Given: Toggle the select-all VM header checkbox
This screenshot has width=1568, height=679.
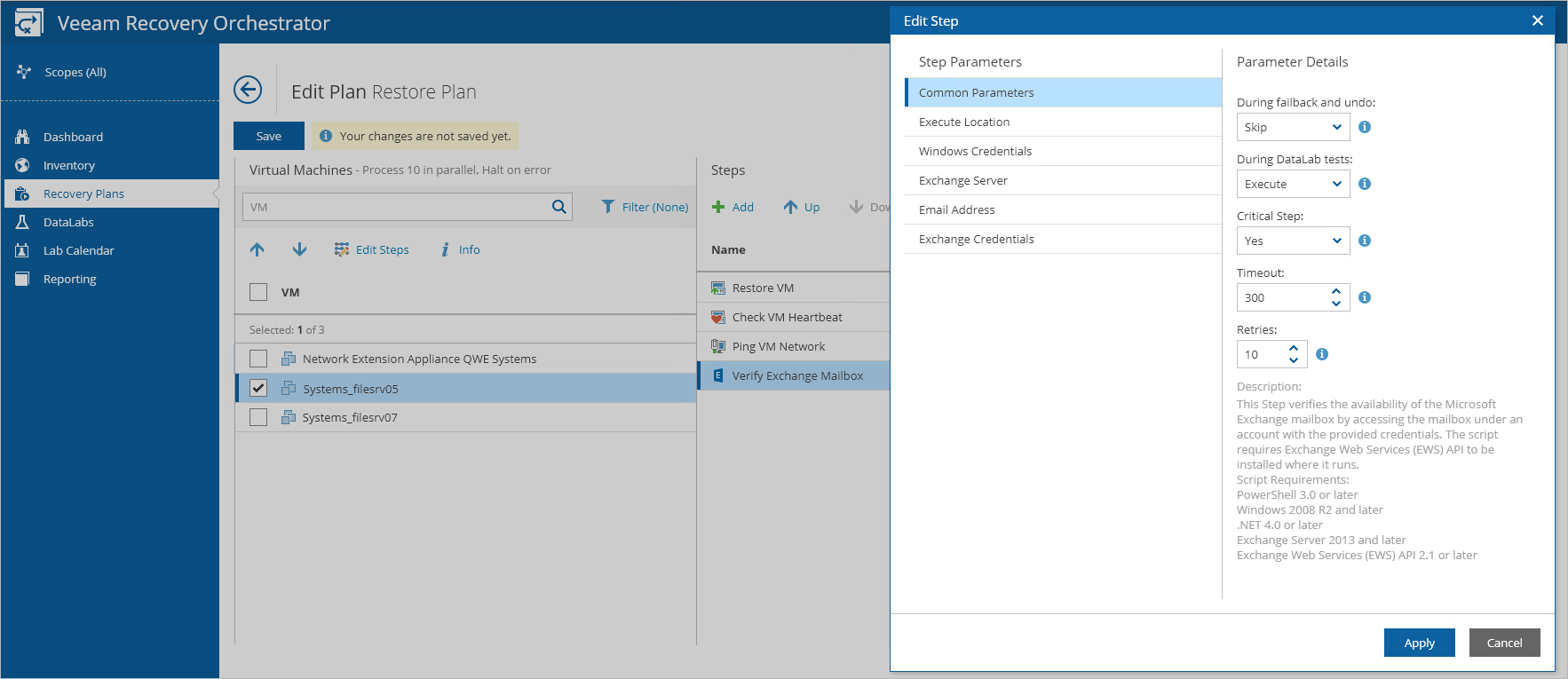Looking at the screenshot, I should point(258,292).
